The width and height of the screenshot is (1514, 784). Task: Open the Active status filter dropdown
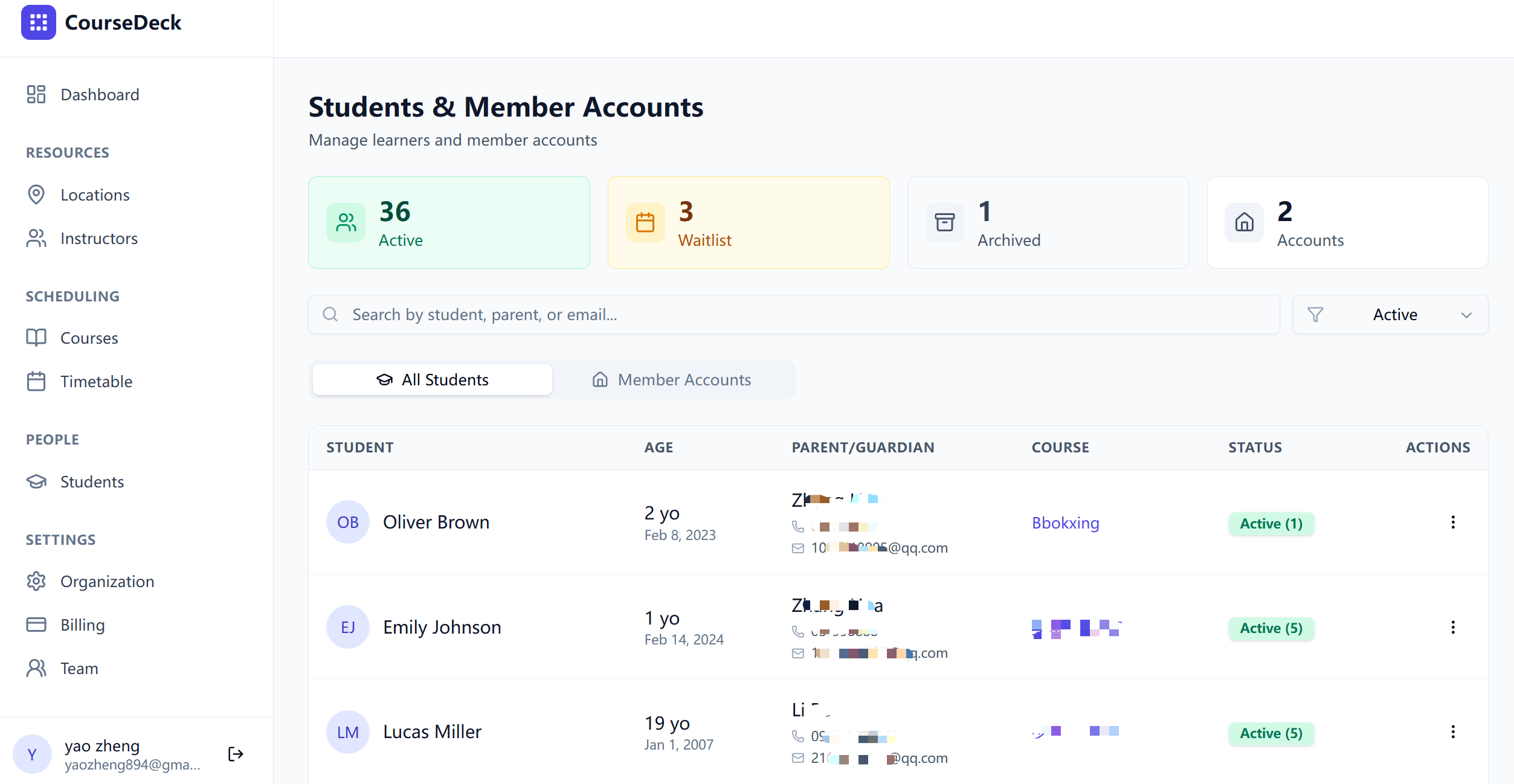1390,315
